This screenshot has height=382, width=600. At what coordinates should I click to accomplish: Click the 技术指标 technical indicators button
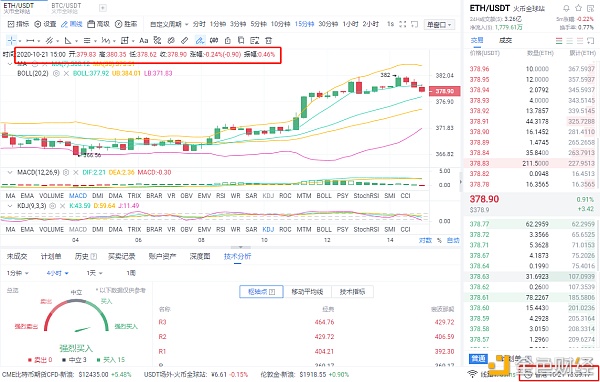point(352,292)
